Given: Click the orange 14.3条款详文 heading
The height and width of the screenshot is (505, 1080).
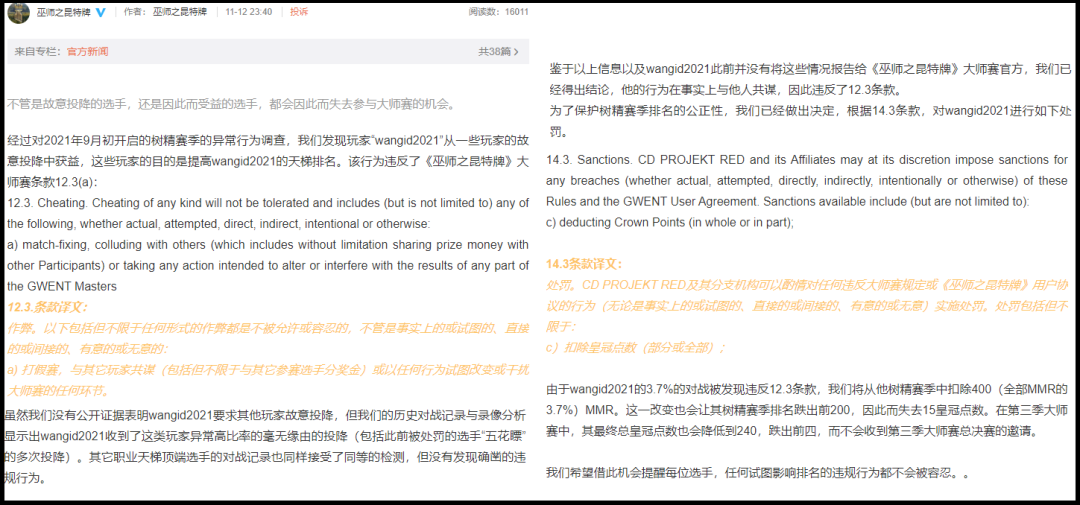Looking at the screenshot, I should (x=584, y=264).
